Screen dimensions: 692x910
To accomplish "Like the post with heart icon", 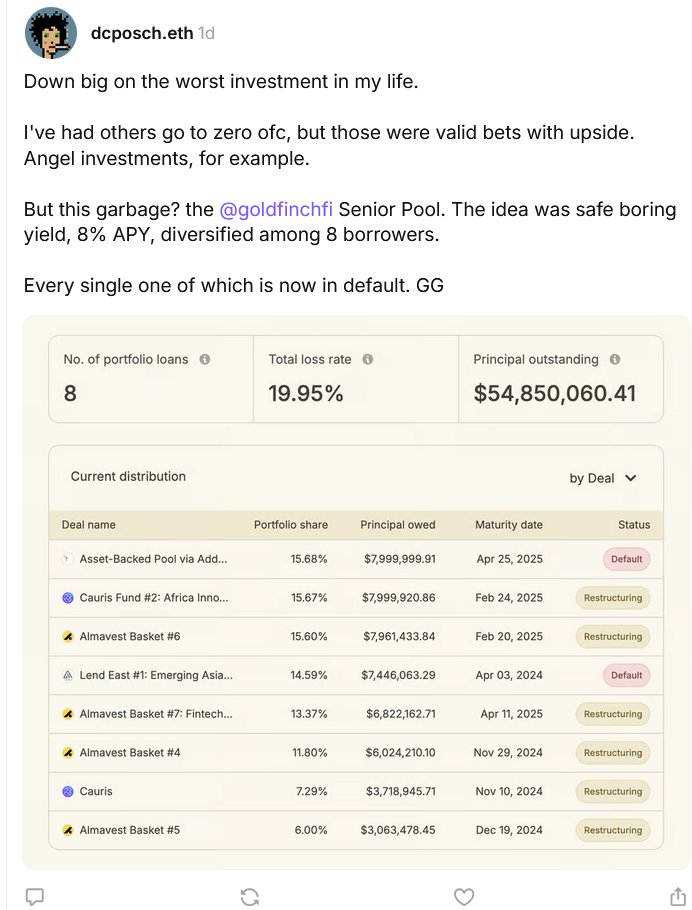I will 464,896.
